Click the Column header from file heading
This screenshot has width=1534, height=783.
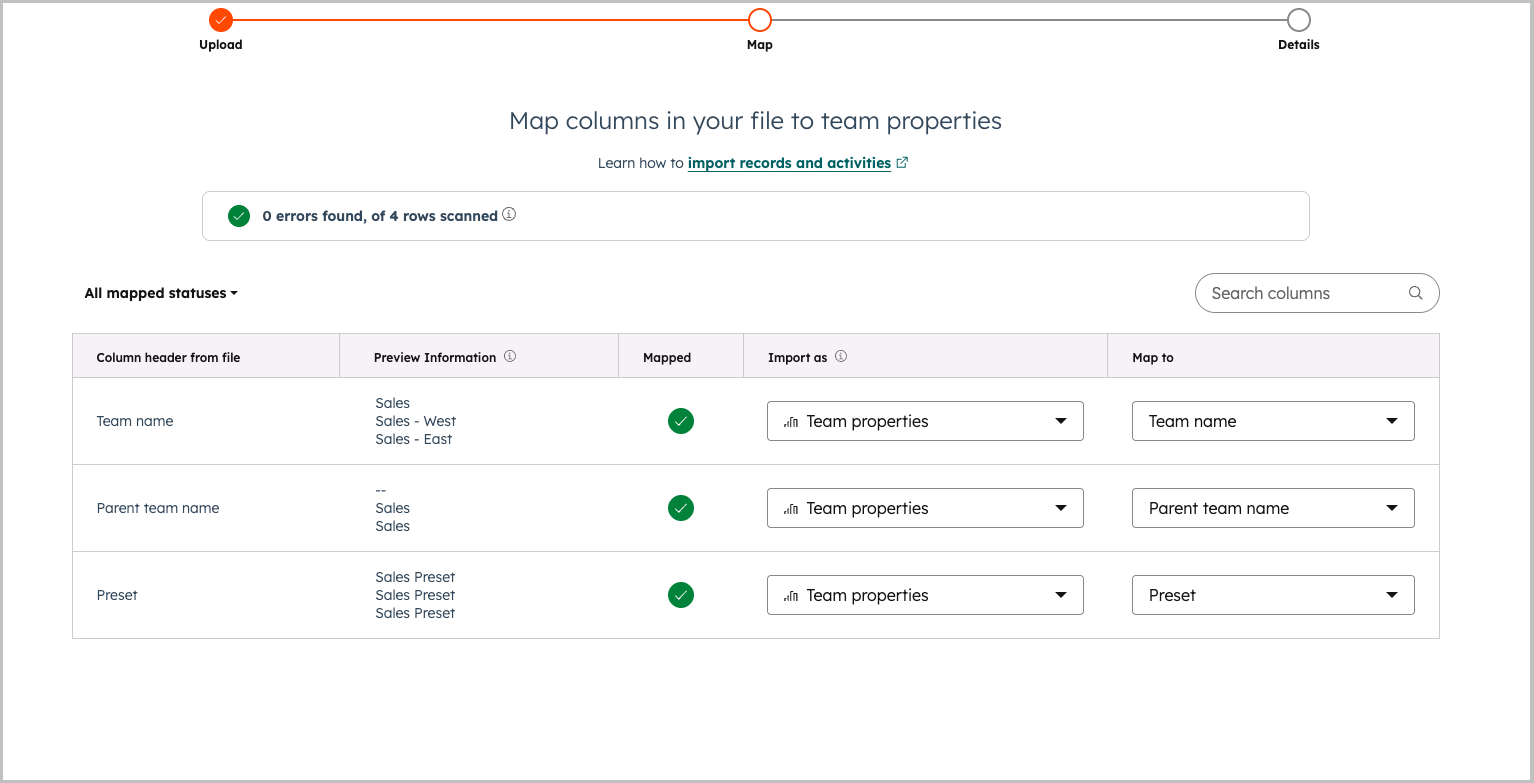(x=168, y=357)
